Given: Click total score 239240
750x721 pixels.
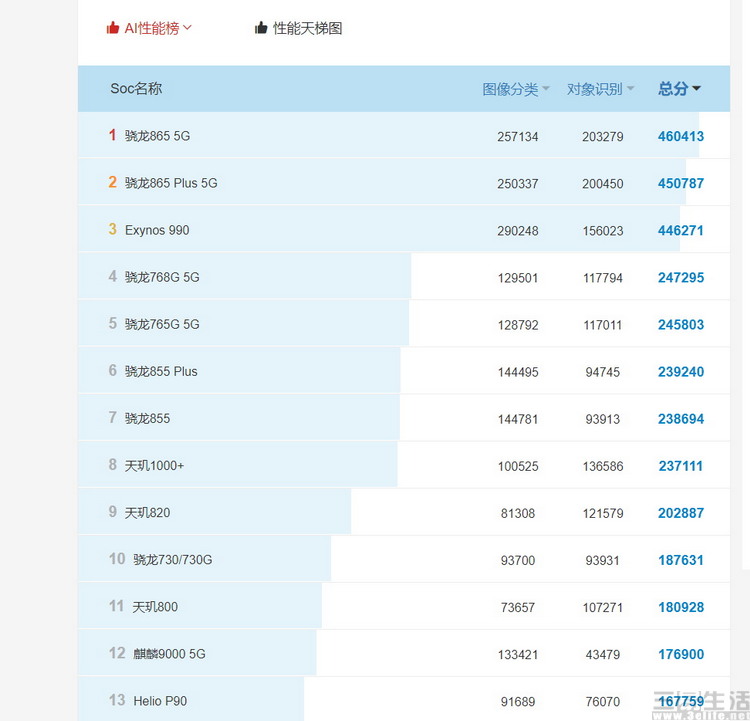Looking at the screenshot, I should coord(681,372).
